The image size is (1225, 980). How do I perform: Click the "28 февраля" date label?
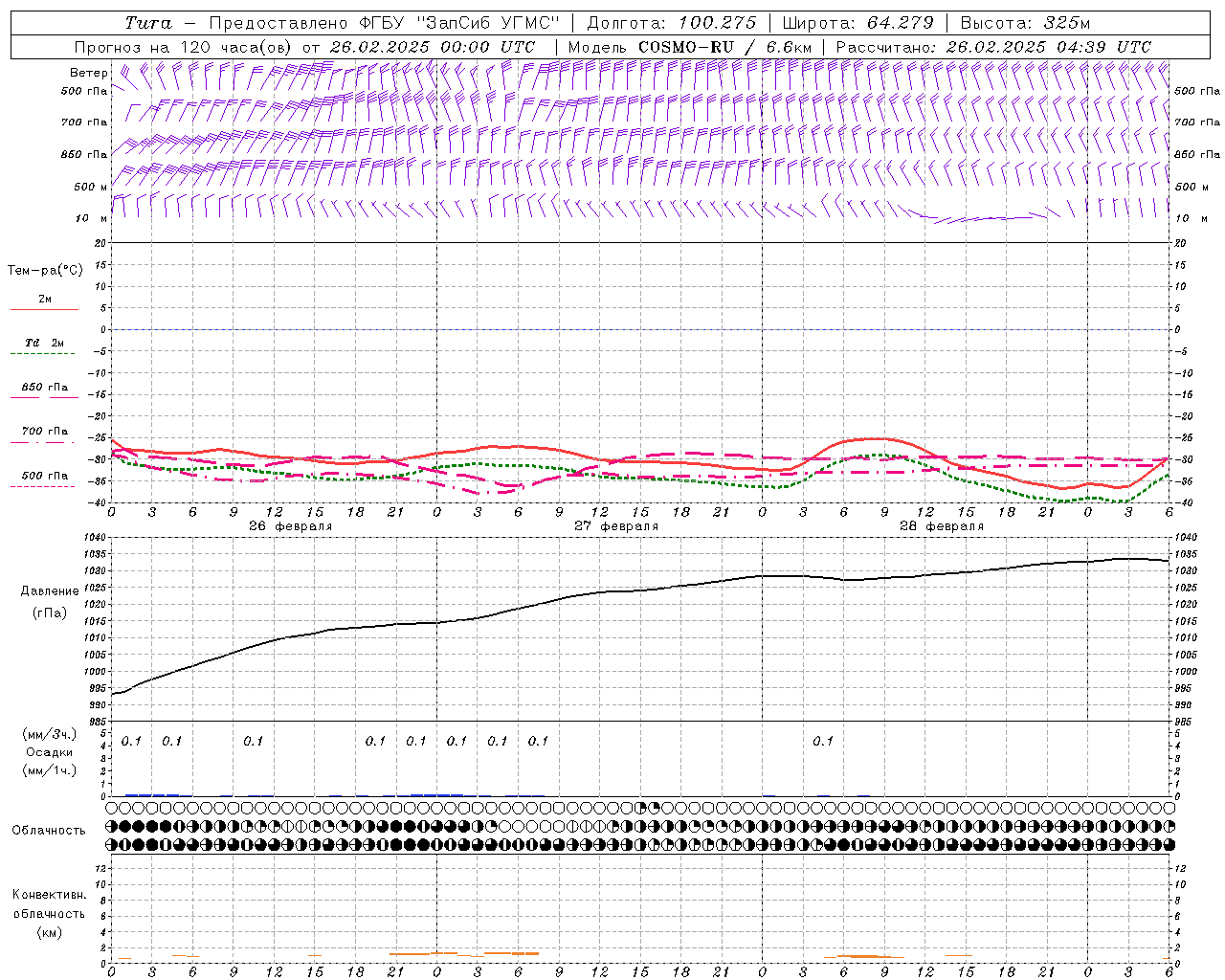click(x=942, y=526)
